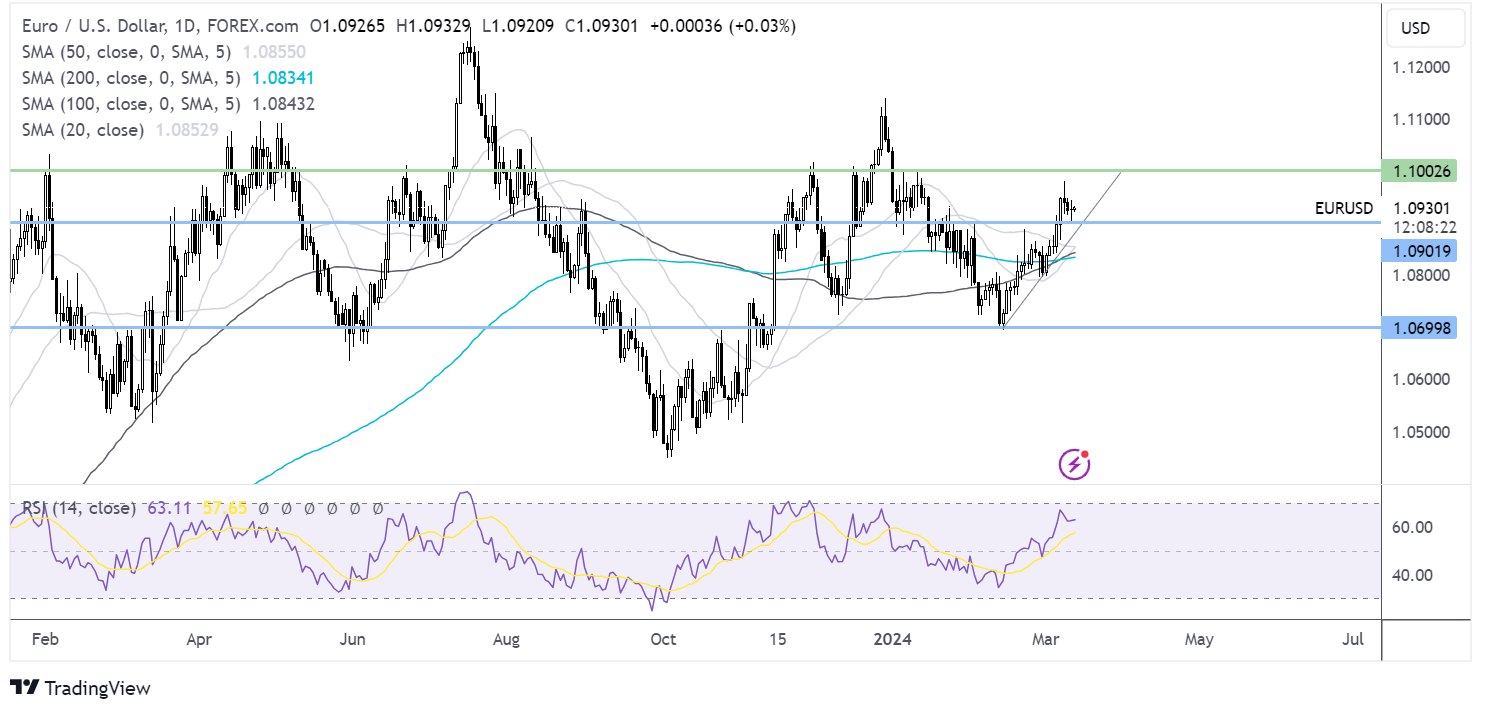Click the RSI (14, close) indicator legend
The height and width of the screenshot is (714, 1486).
tap(77, 508)
